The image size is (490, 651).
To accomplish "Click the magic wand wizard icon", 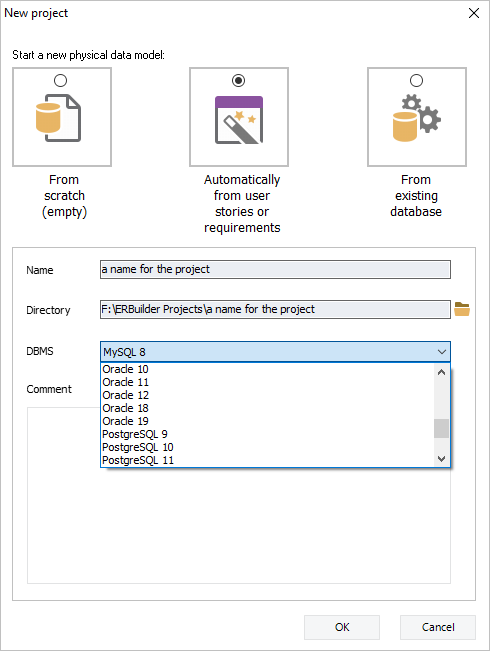I will point(239,120).
